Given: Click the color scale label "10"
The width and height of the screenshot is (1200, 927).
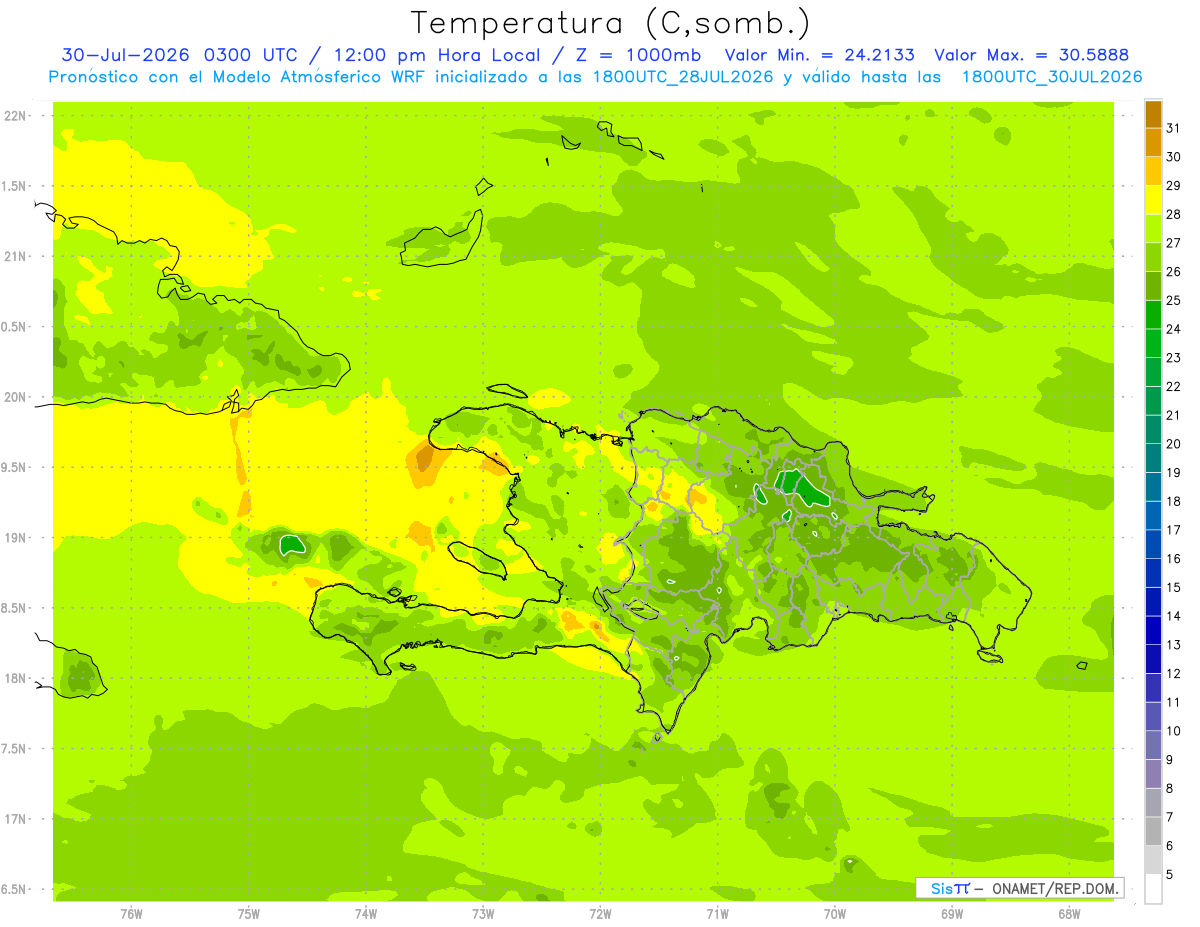Looking at the screenshot, I should [1173, 731].
